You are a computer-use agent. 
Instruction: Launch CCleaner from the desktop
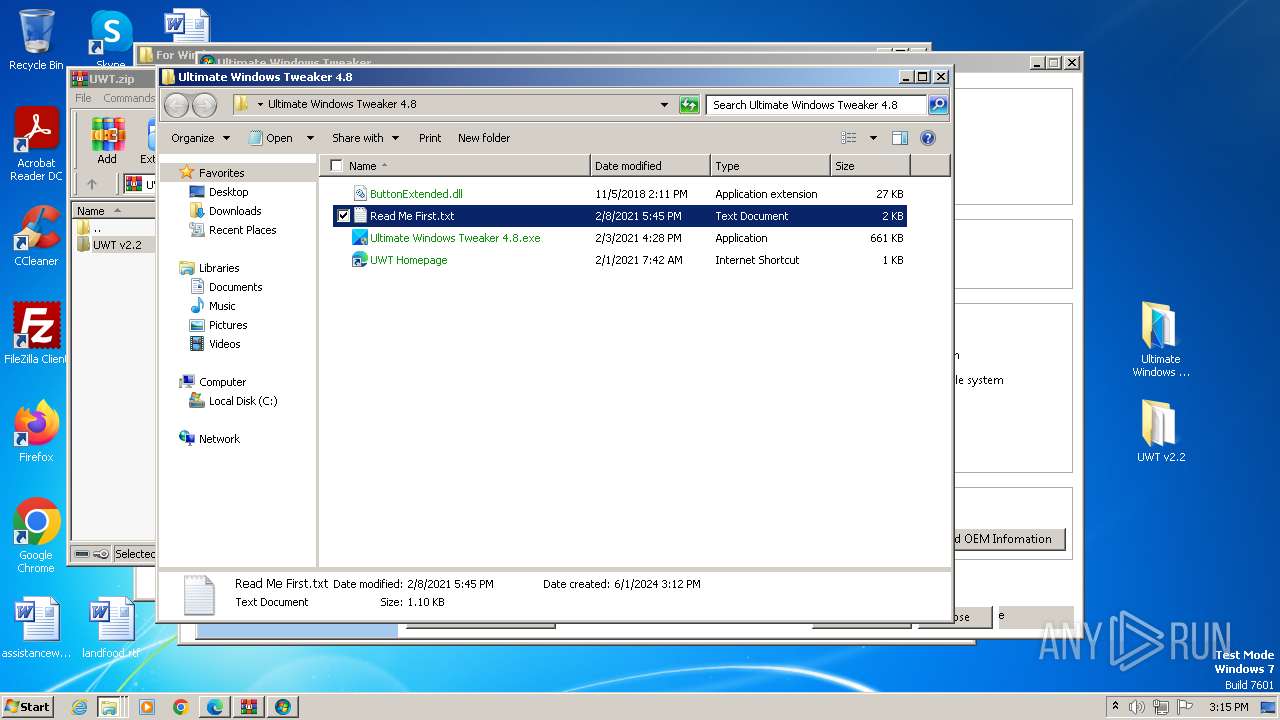[36, 236]
